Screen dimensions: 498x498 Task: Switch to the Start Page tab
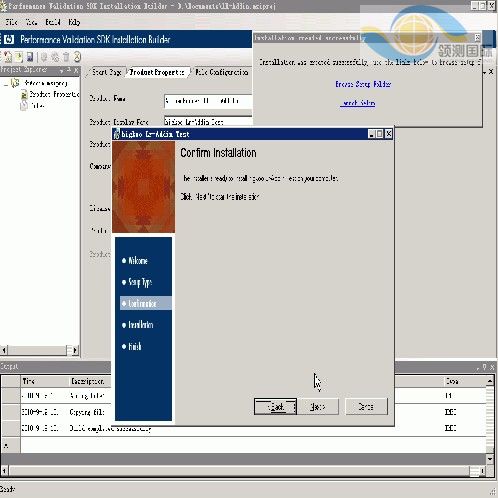106,72
